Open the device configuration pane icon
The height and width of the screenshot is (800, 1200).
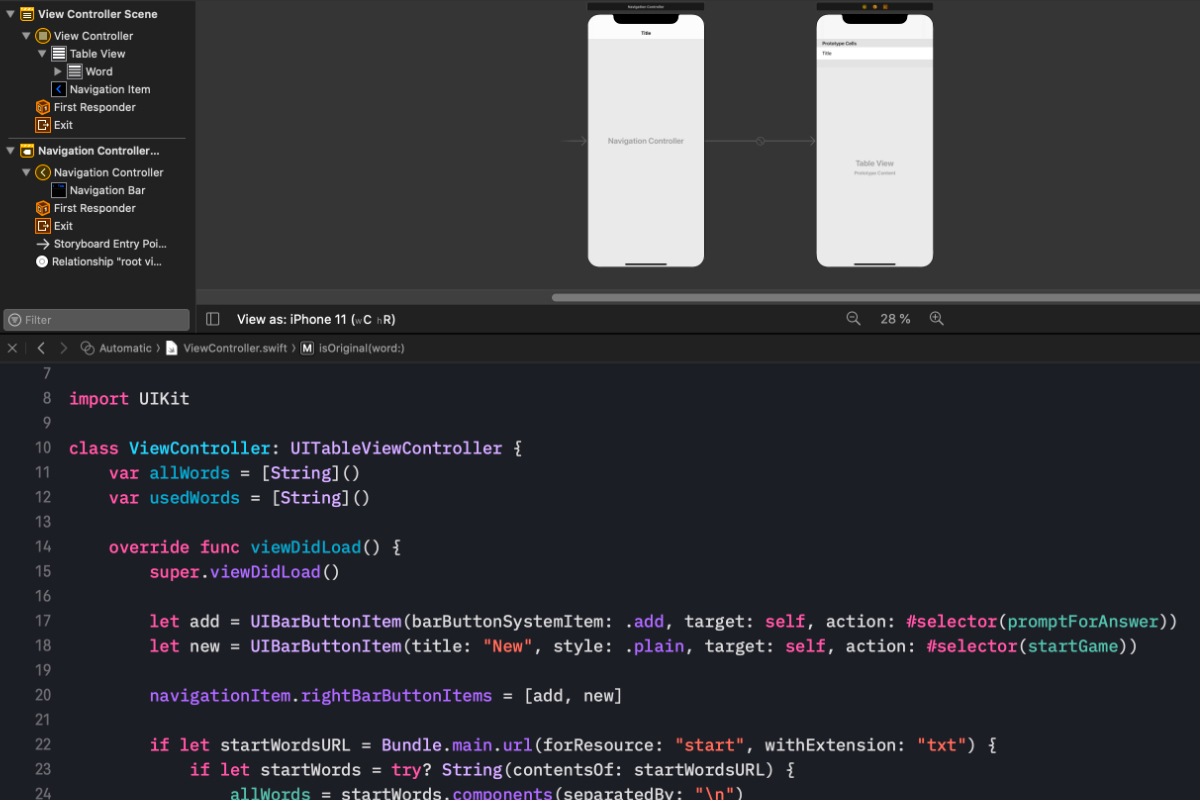click(212, 318)
